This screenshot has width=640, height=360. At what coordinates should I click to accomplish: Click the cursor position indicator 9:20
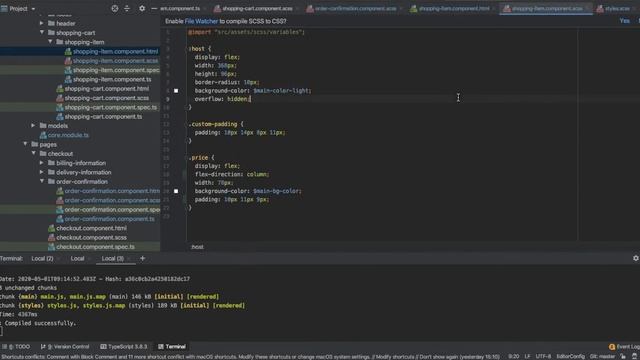514,356
